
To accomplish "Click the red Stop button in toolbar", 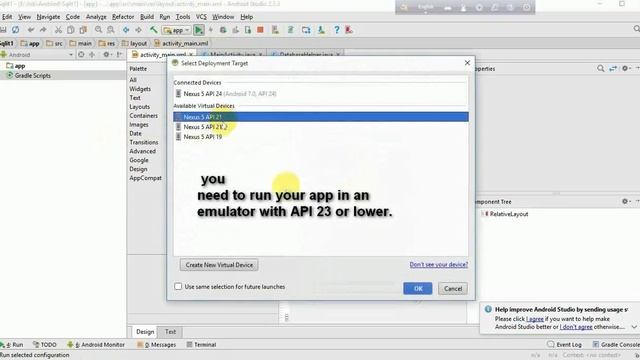I will coord(260,30).
